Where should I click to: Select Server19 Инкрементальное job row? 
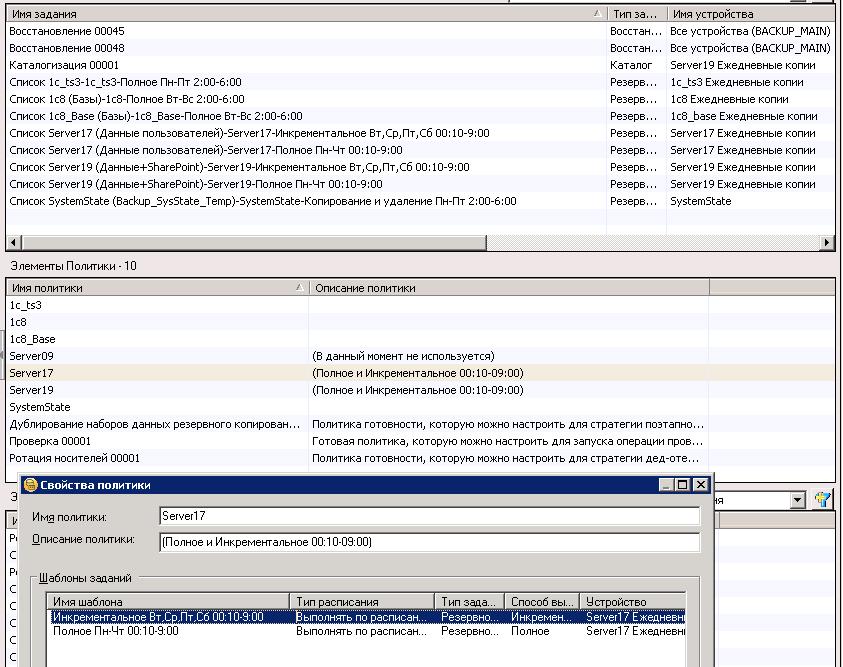tap(239, 167)
